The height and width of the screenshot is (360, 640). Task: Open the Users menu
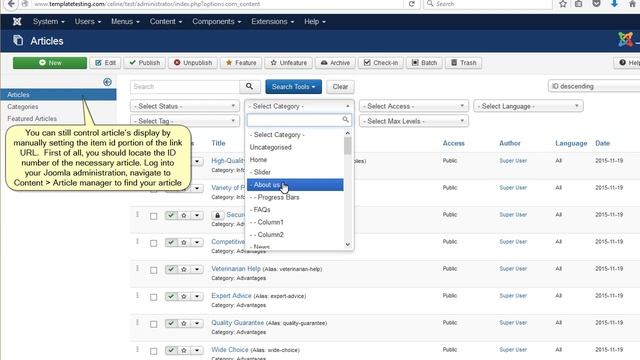88,22
